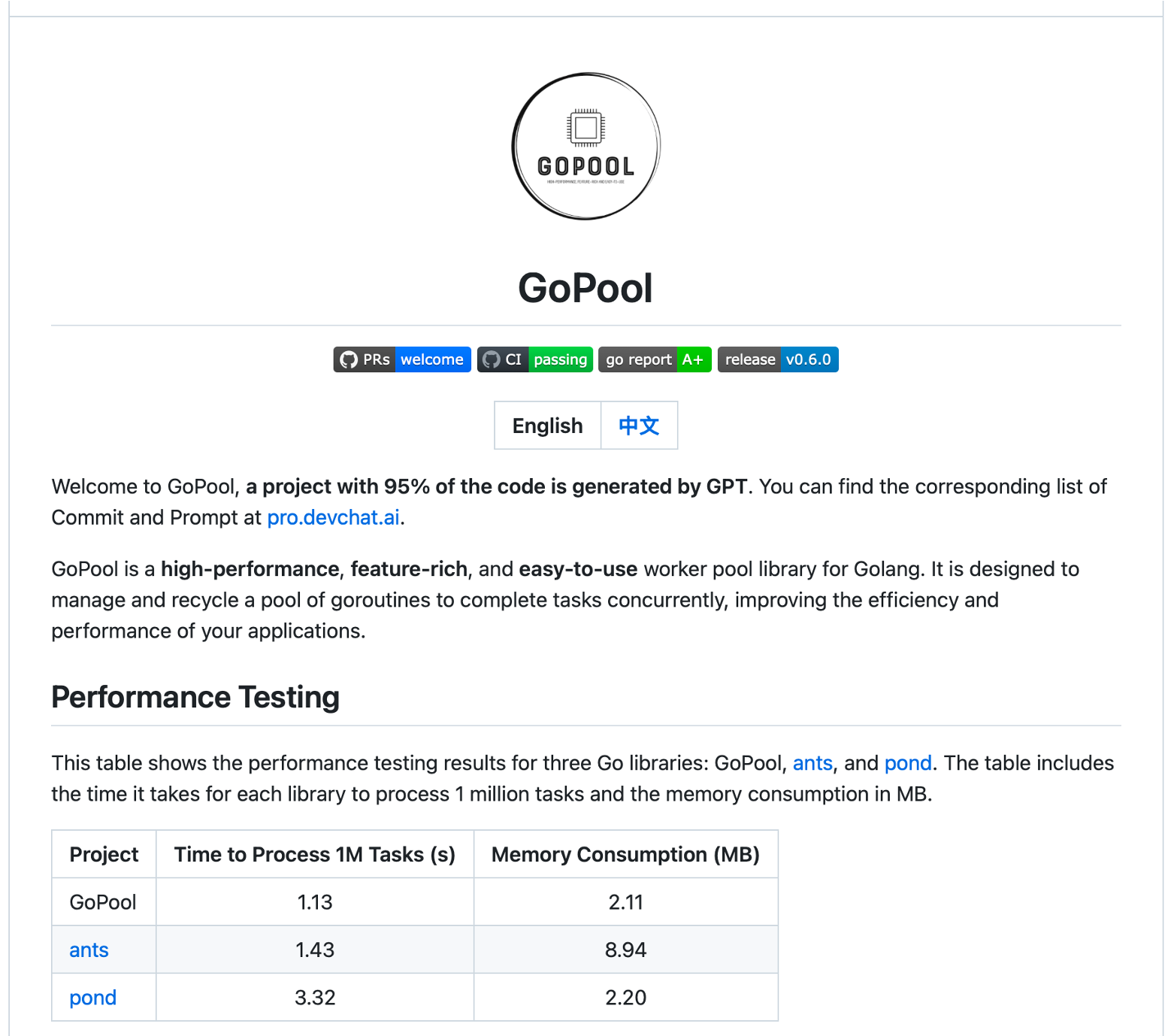Click the GoPool circular logo image
This screenshot has width=1171, height=1036.
(585, 147)
